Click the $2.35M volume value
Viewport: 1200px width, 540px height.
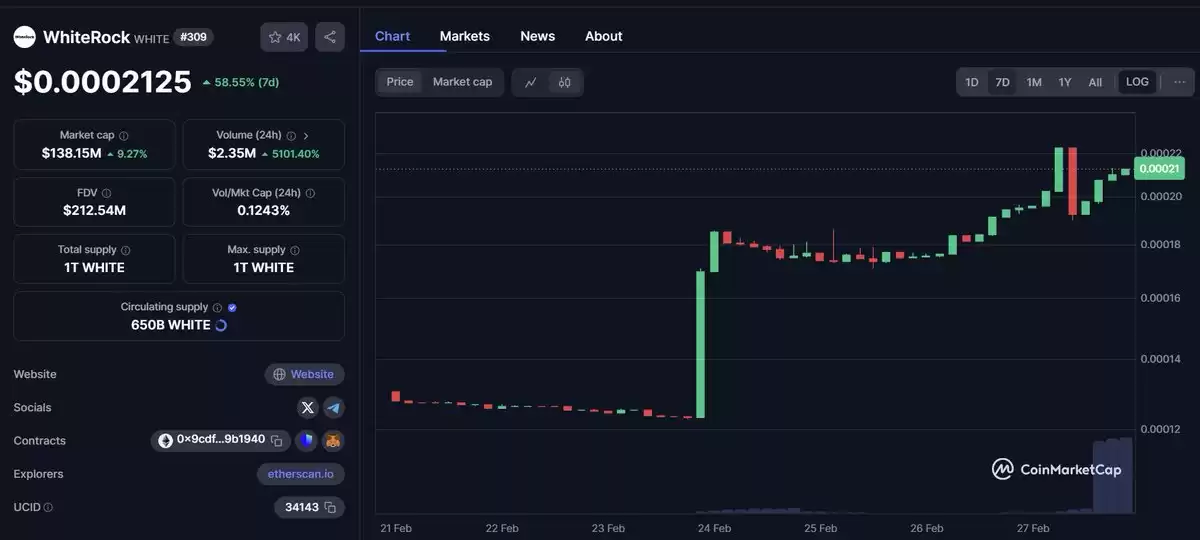[231, 153]
